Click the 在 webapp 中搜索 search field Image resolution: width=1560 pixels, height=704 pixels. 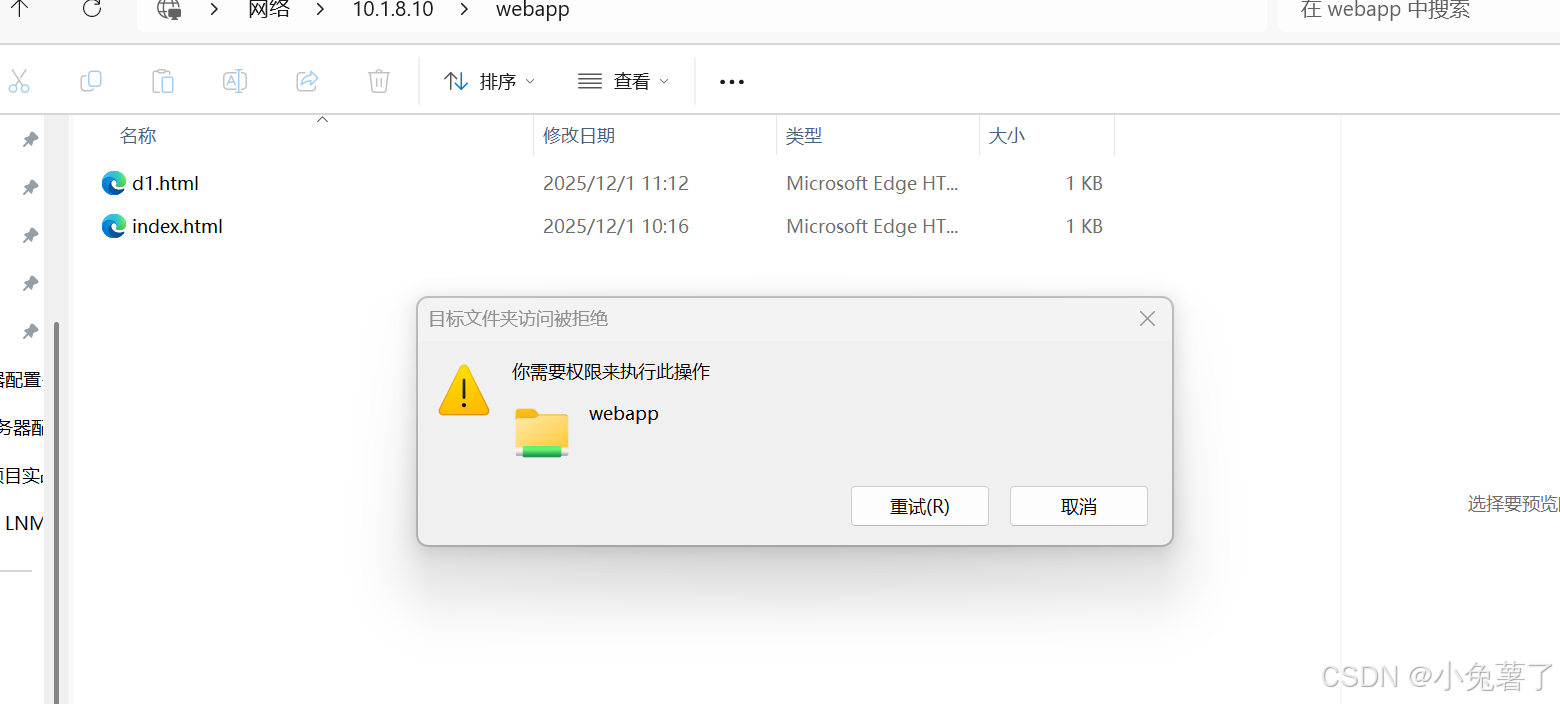(x=1420, y=11)
